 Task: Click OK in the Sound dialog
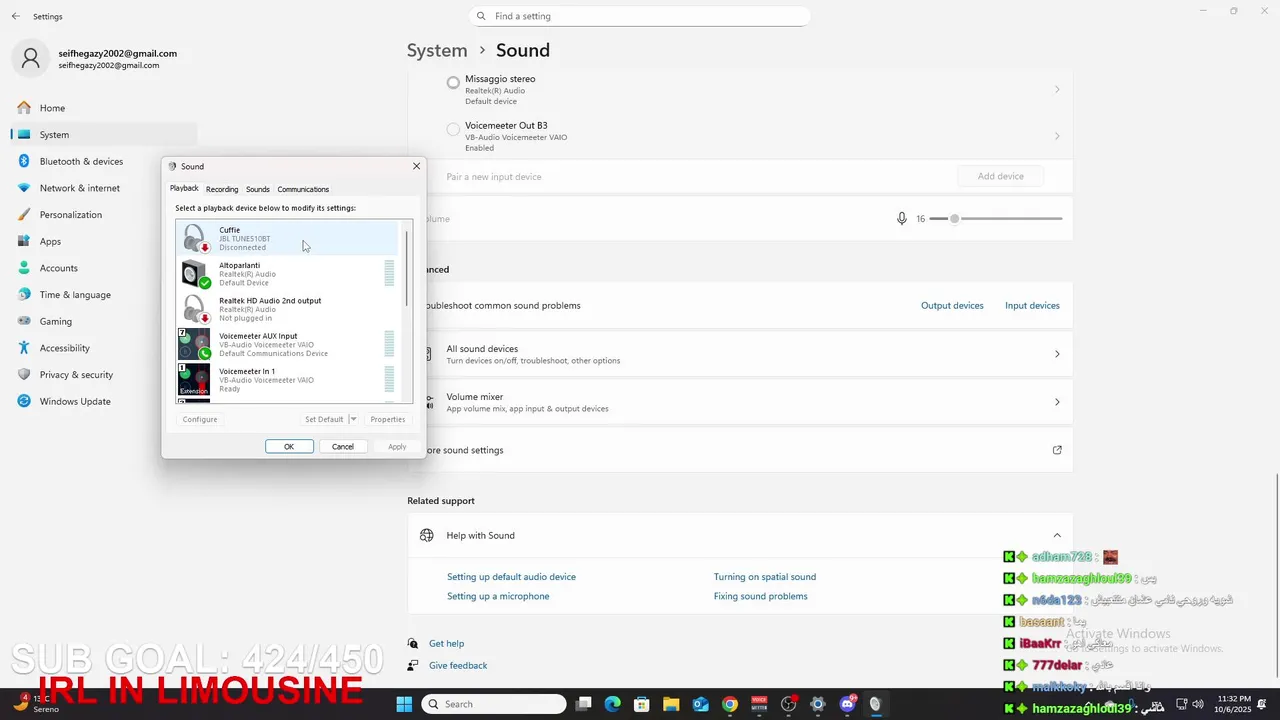pos(289,447)
